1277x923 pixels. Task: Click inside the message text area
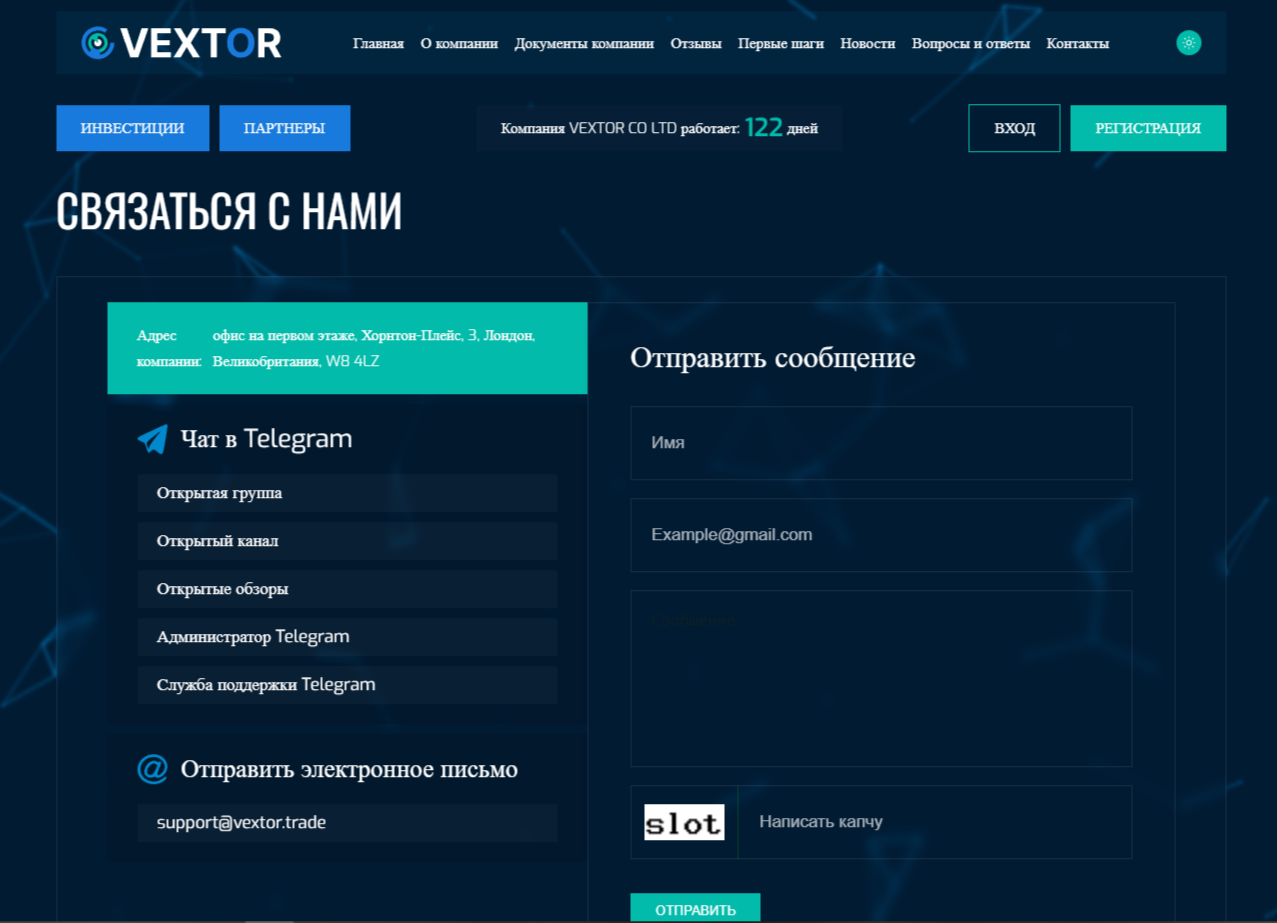[x=881, y=678]
